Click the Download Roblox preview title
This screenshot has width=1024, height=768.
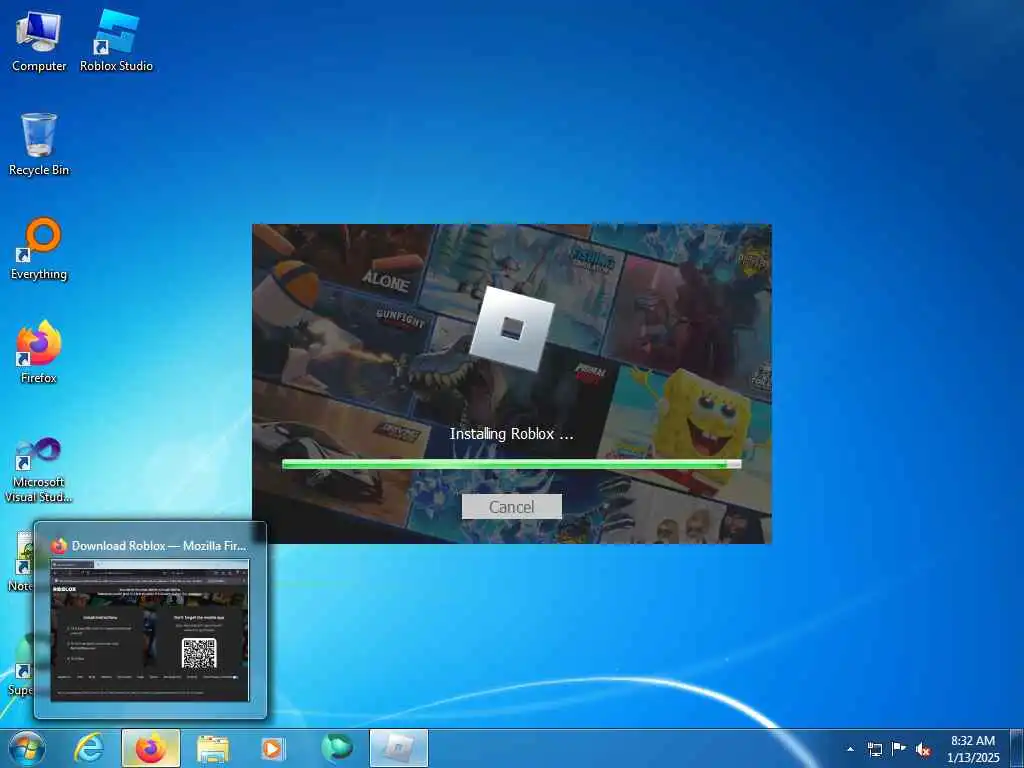click(159, 545)
